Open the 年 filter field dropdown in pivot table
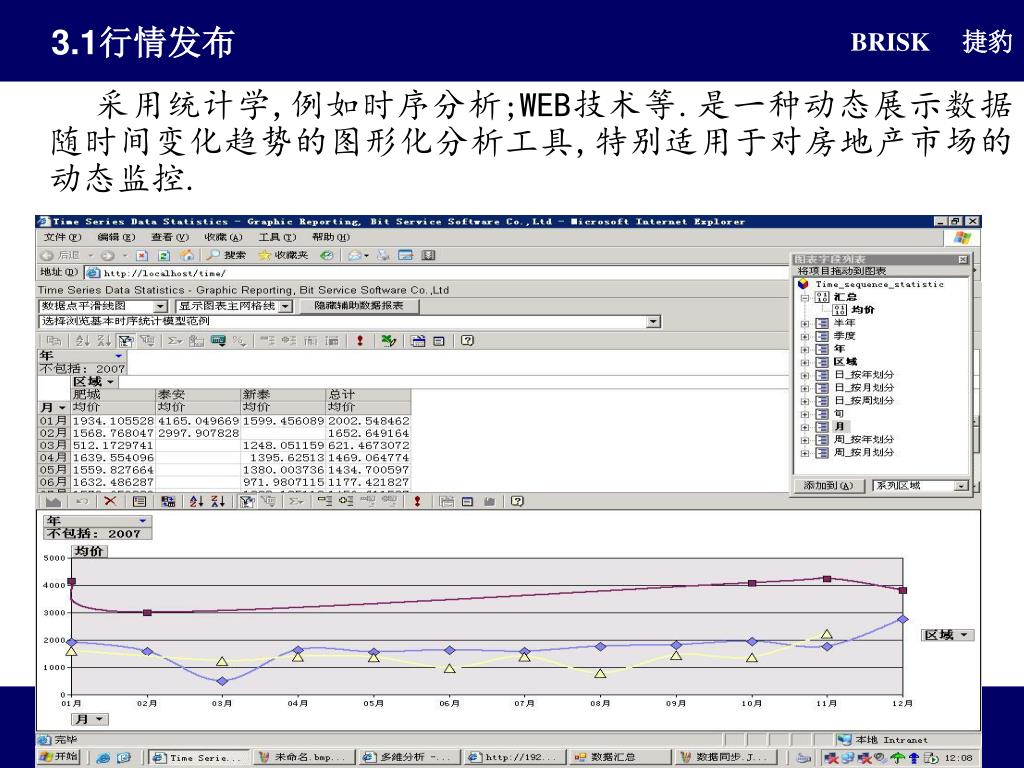The image size is (1024, 768). (118, 356)
